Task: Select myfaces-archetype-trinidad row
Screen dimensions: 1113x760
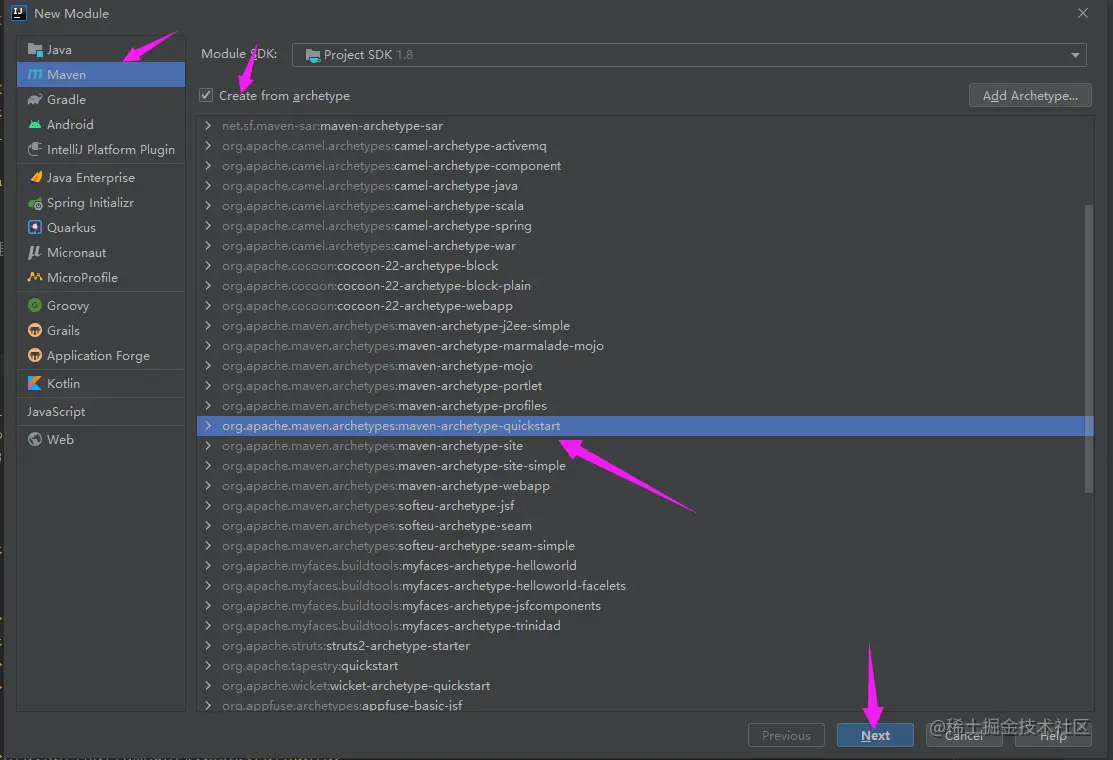Action: click(x=645, y=626)
